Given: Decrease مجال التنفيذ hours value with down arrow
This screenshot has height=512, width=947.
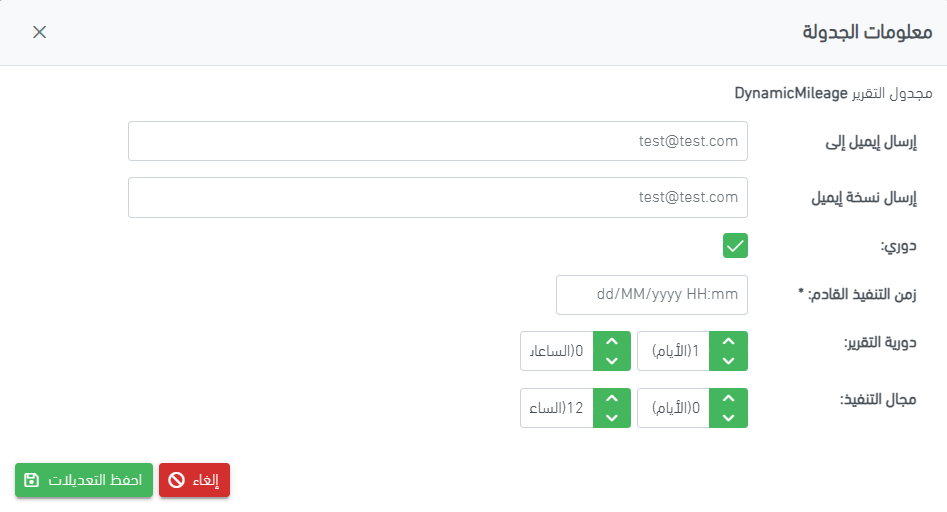Looking at the screenshot, I should click(x=612, y=417).
